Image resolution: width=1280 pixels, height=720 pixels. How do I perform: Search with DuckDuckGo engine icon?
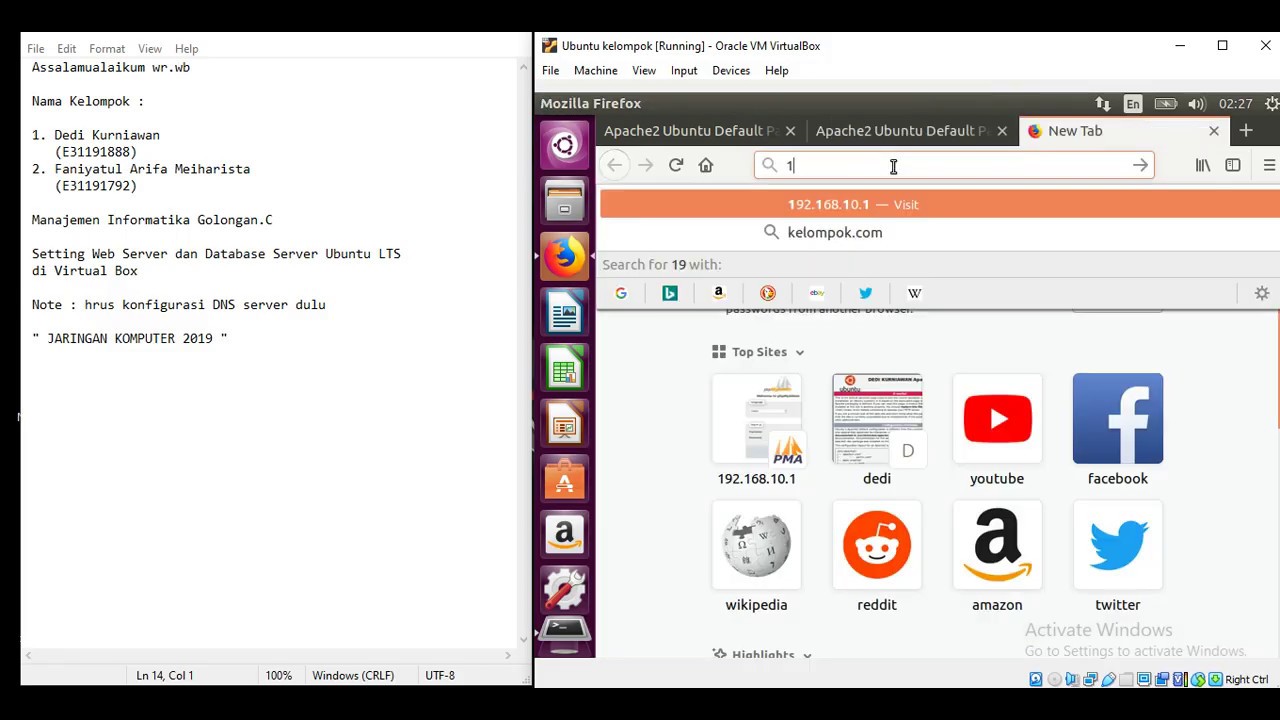768,293
